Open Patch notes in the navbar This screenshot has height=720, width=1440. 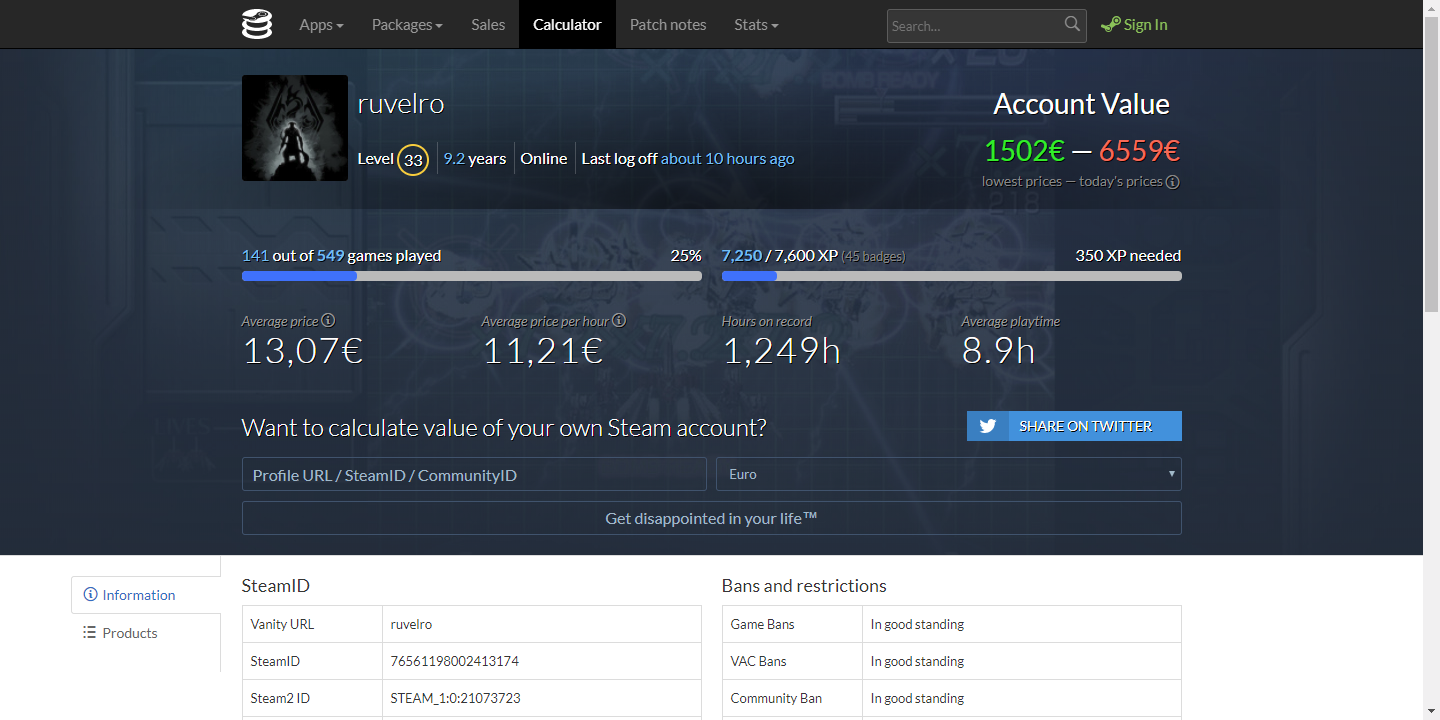(668, 24)
